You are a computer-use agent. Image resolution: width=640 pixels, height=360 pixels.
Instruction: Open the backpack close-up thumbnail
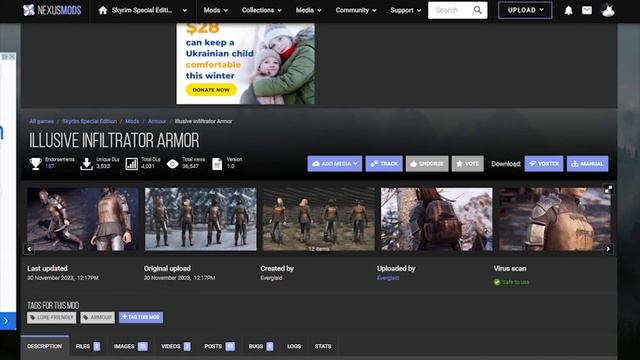437,219
